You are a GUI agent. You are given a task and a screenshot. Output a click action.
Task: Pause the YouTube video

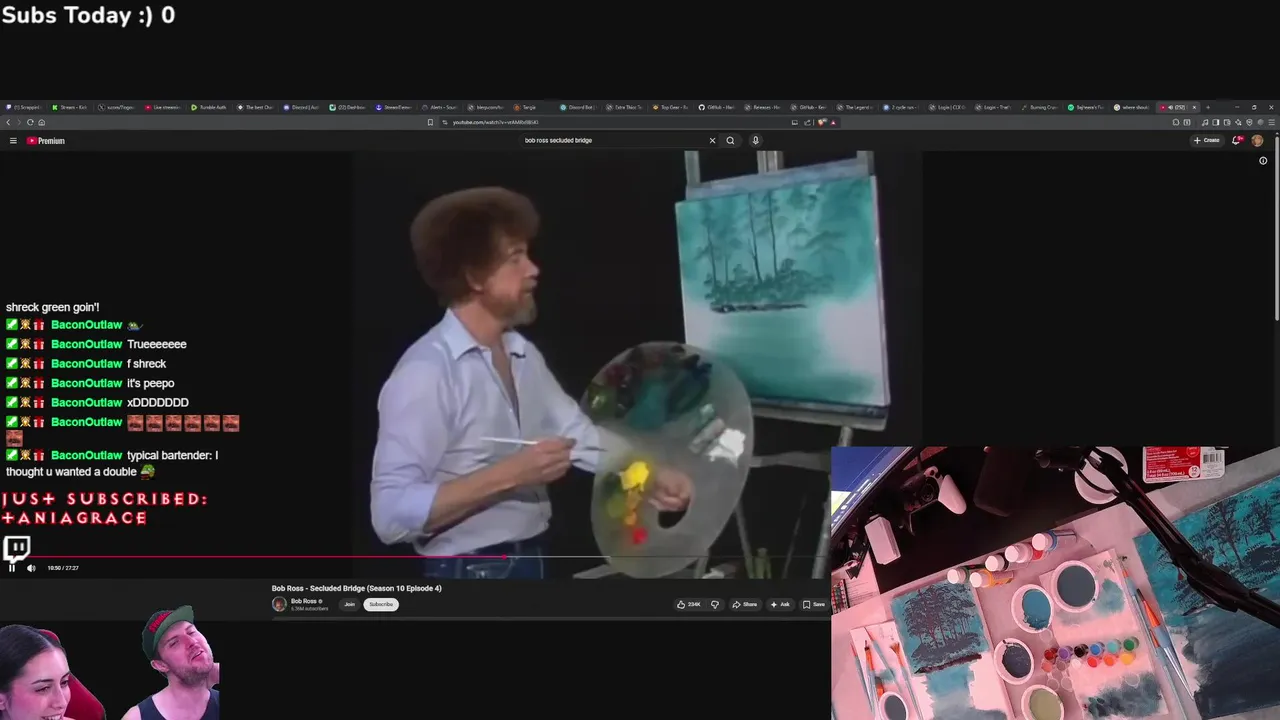pyautogui.click(x=12, y=568)
